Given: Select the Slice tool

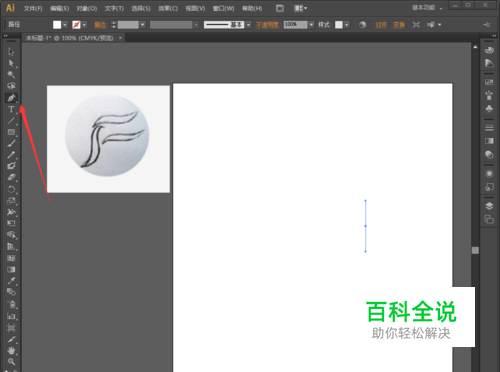Looking at the screenshot, I should [11, 339].
